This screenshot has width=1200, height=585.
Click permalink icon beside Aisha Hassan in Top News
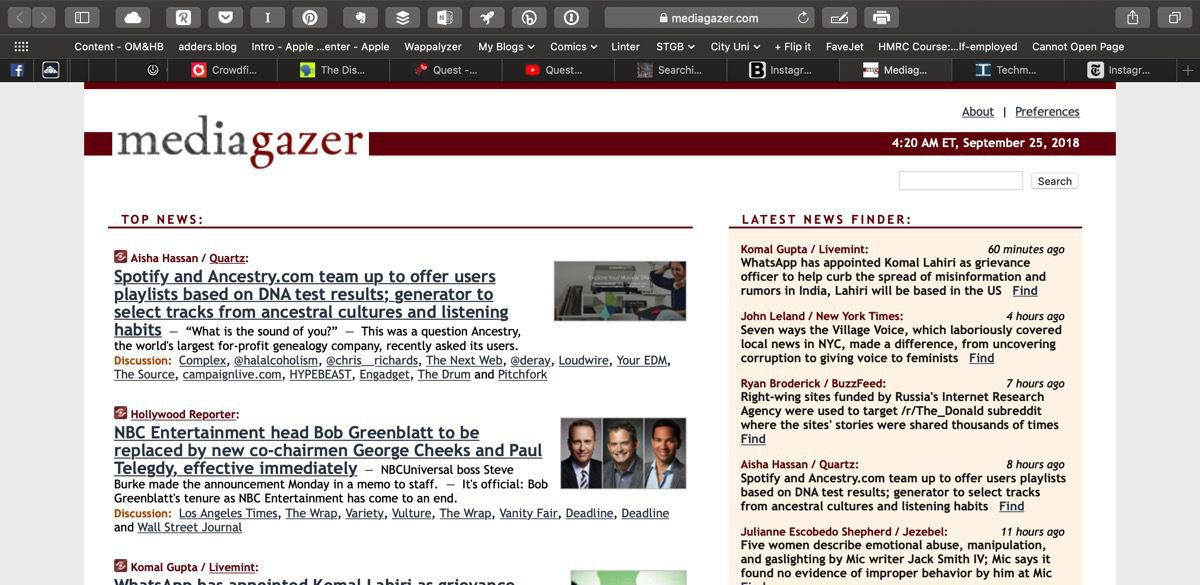(x=120, y=257)
